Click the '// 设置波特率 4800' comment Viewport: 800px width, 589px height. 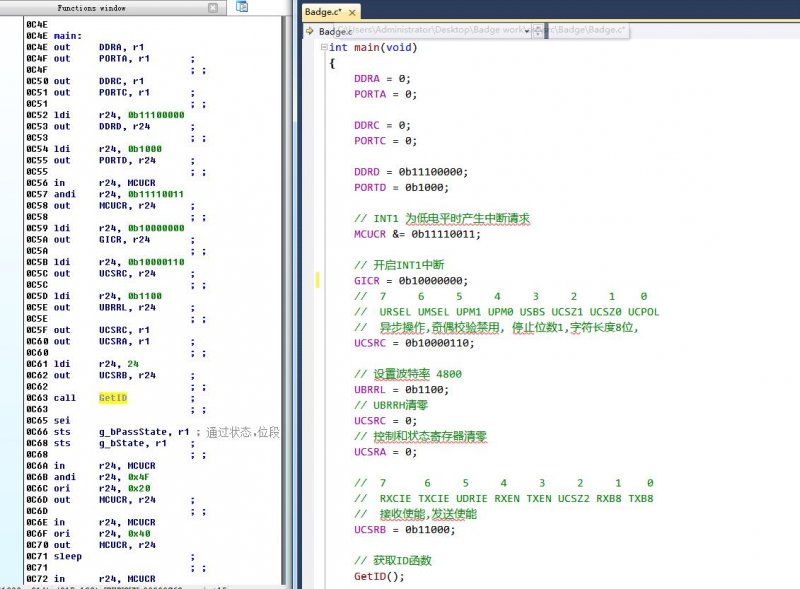click(408, 374)
